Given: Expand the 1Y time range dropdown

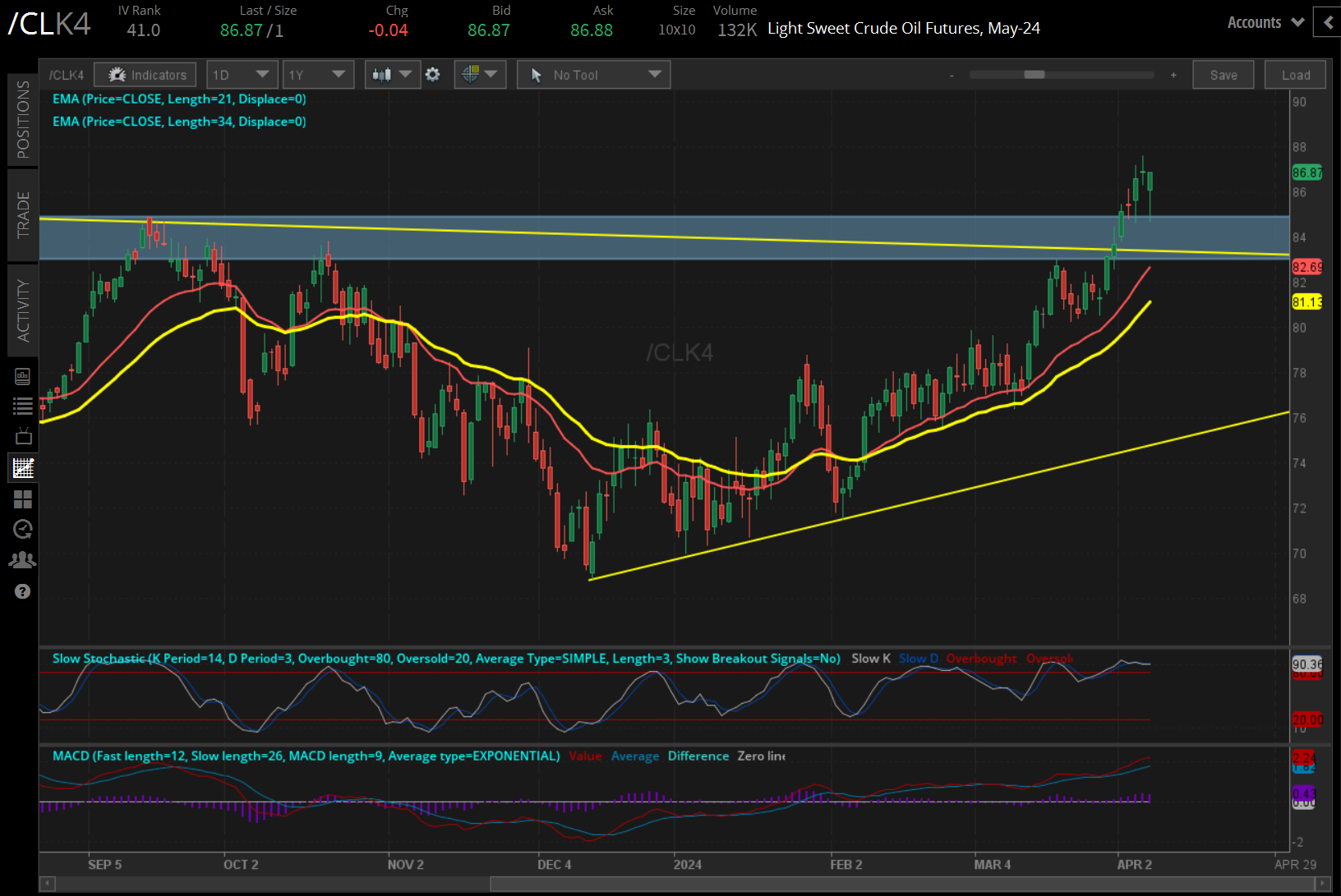Looking at the screenshot, I should (317, 75).
